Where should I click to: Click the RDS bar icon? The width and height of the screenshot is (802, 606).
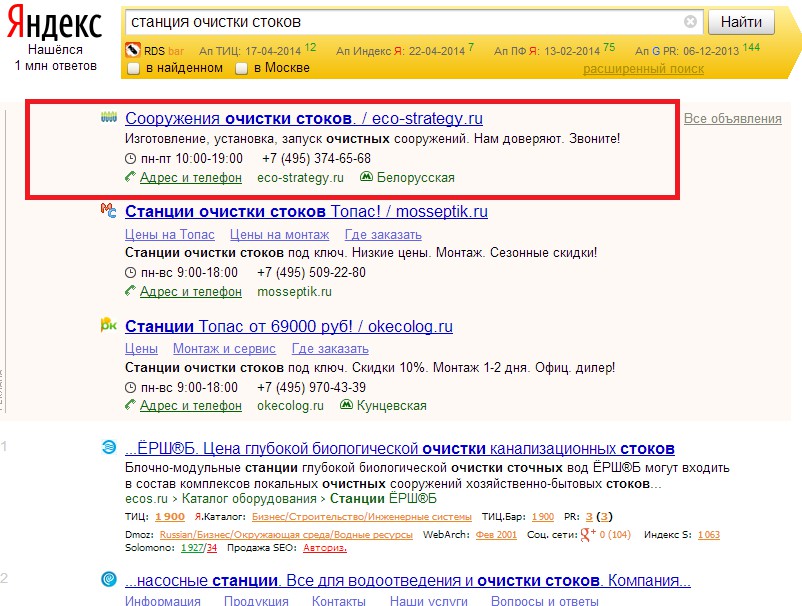pos(132,50)
